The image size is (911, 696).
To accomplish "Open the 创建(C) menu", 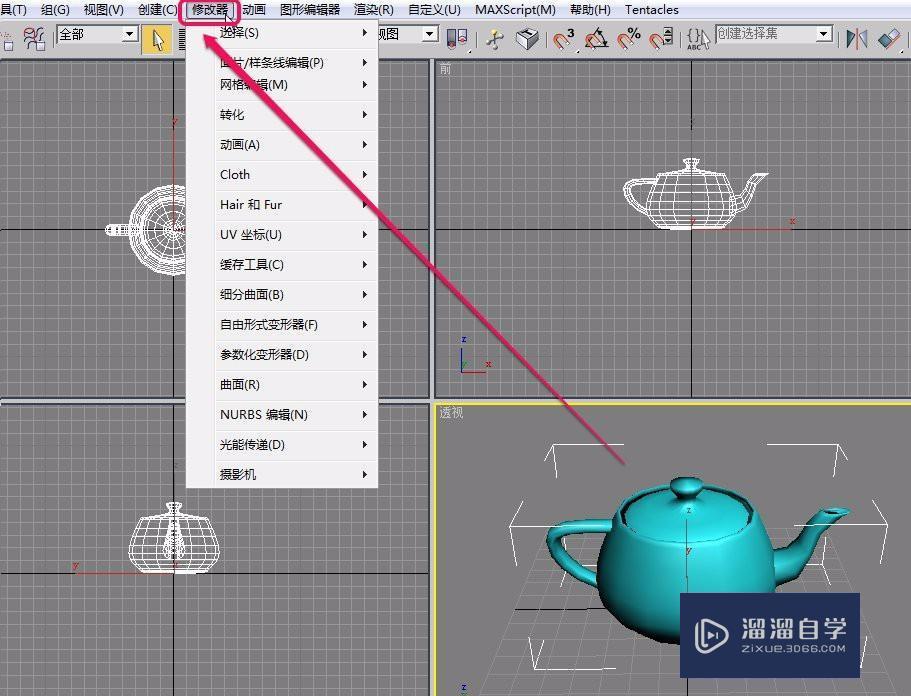I will [157, 9].
